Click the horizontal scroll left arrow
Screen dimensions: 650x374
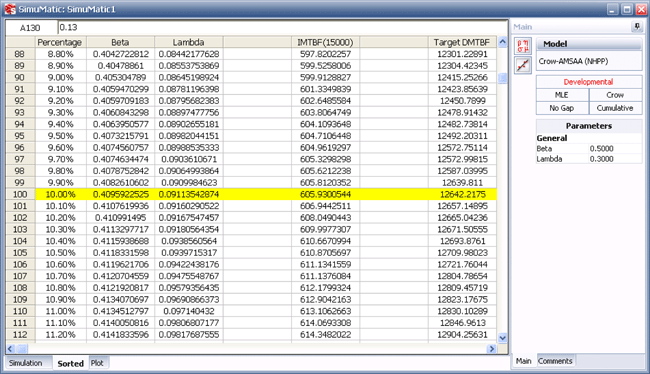[x=10, y=349]
